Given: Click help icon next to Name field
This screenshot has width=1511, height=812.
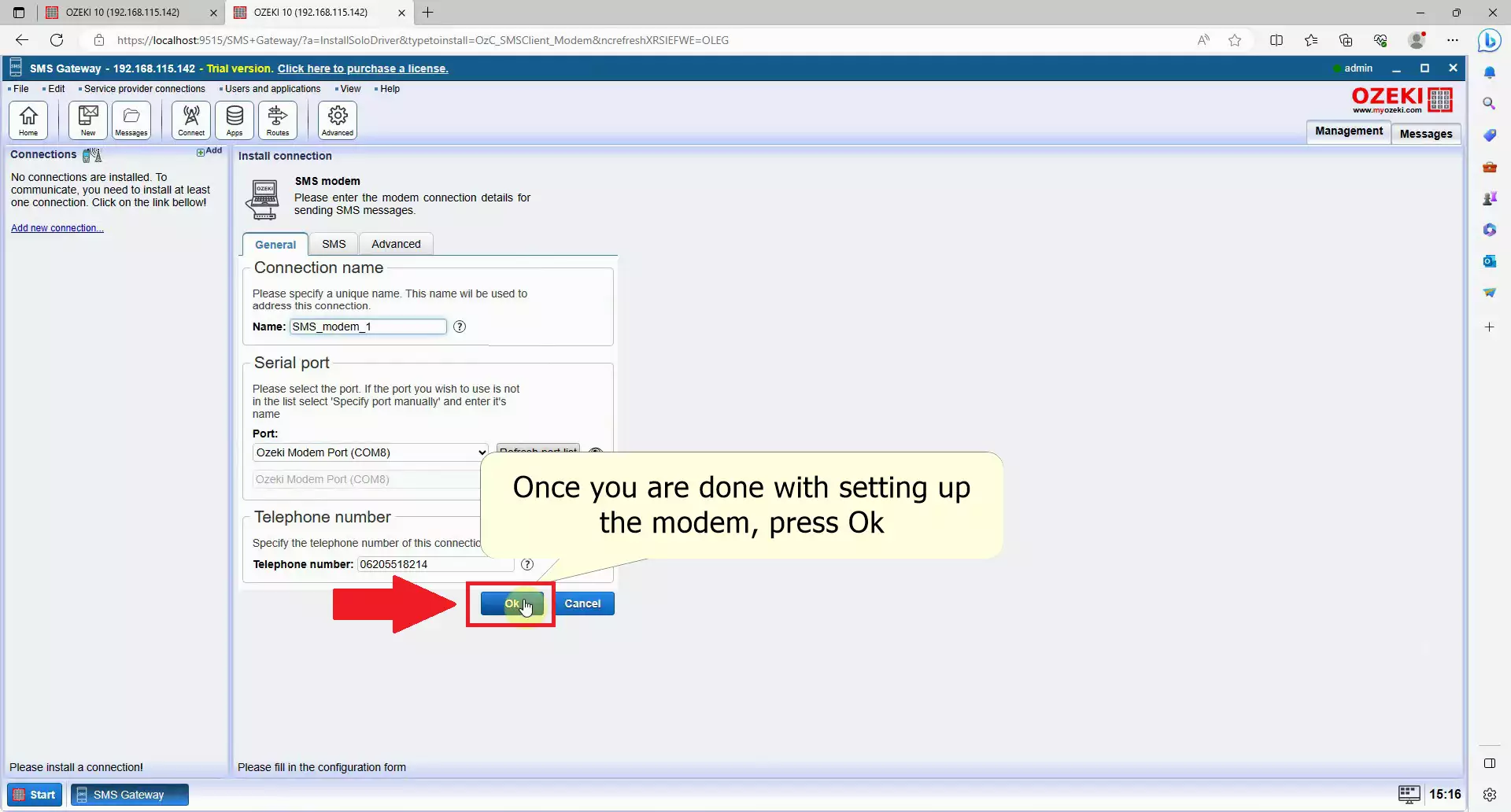Looking at the screenshot, I should [460, 327].
